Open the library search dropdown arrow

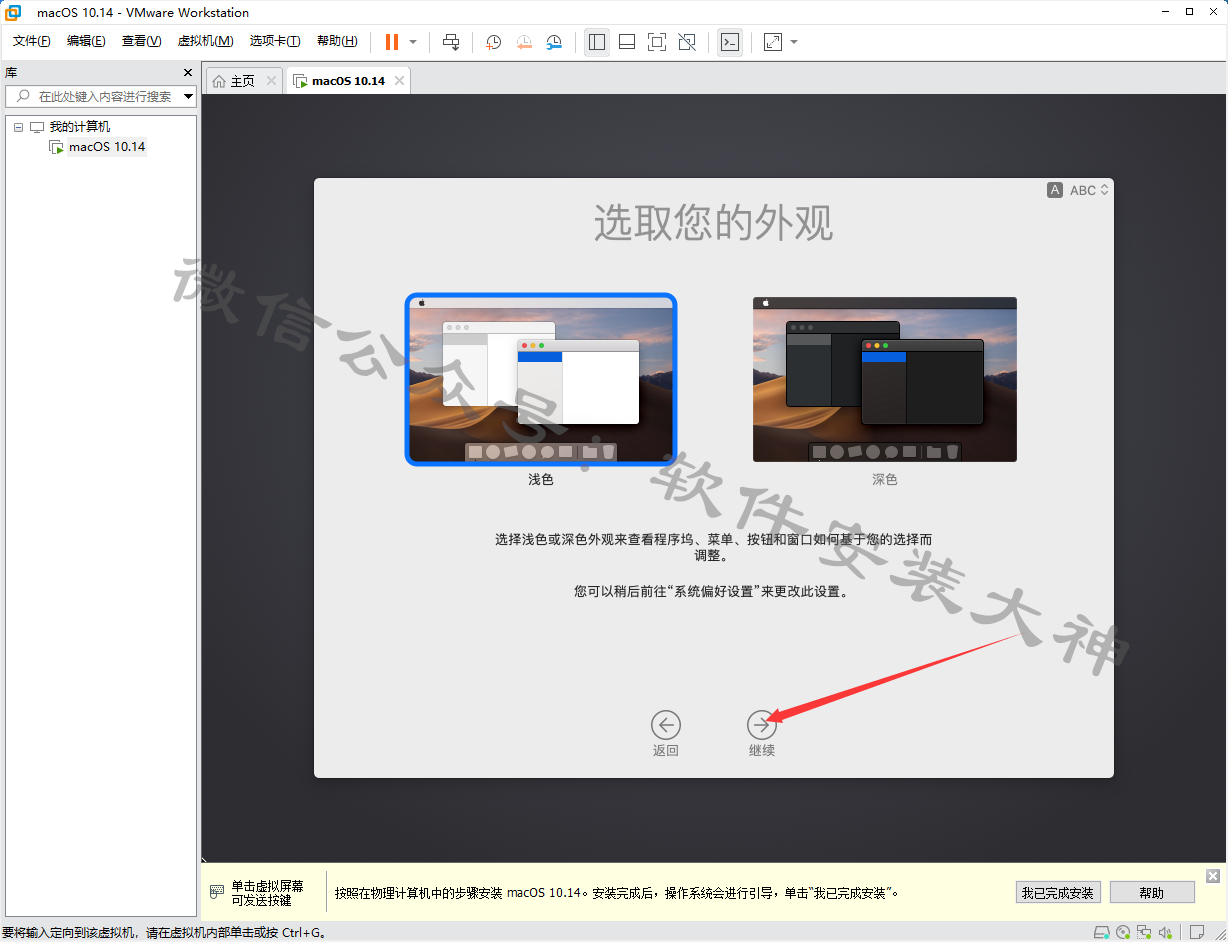[x=188, y=96]
